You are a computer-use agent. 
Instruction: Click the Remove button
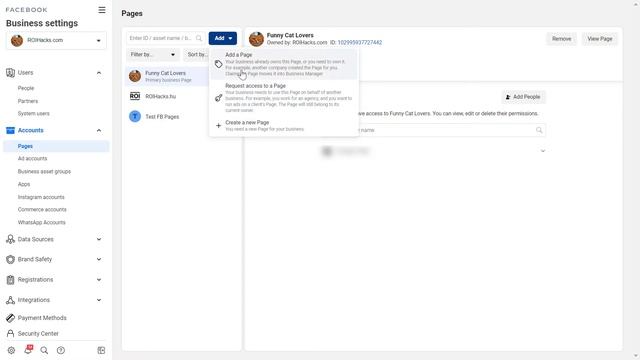click(562, 39)
